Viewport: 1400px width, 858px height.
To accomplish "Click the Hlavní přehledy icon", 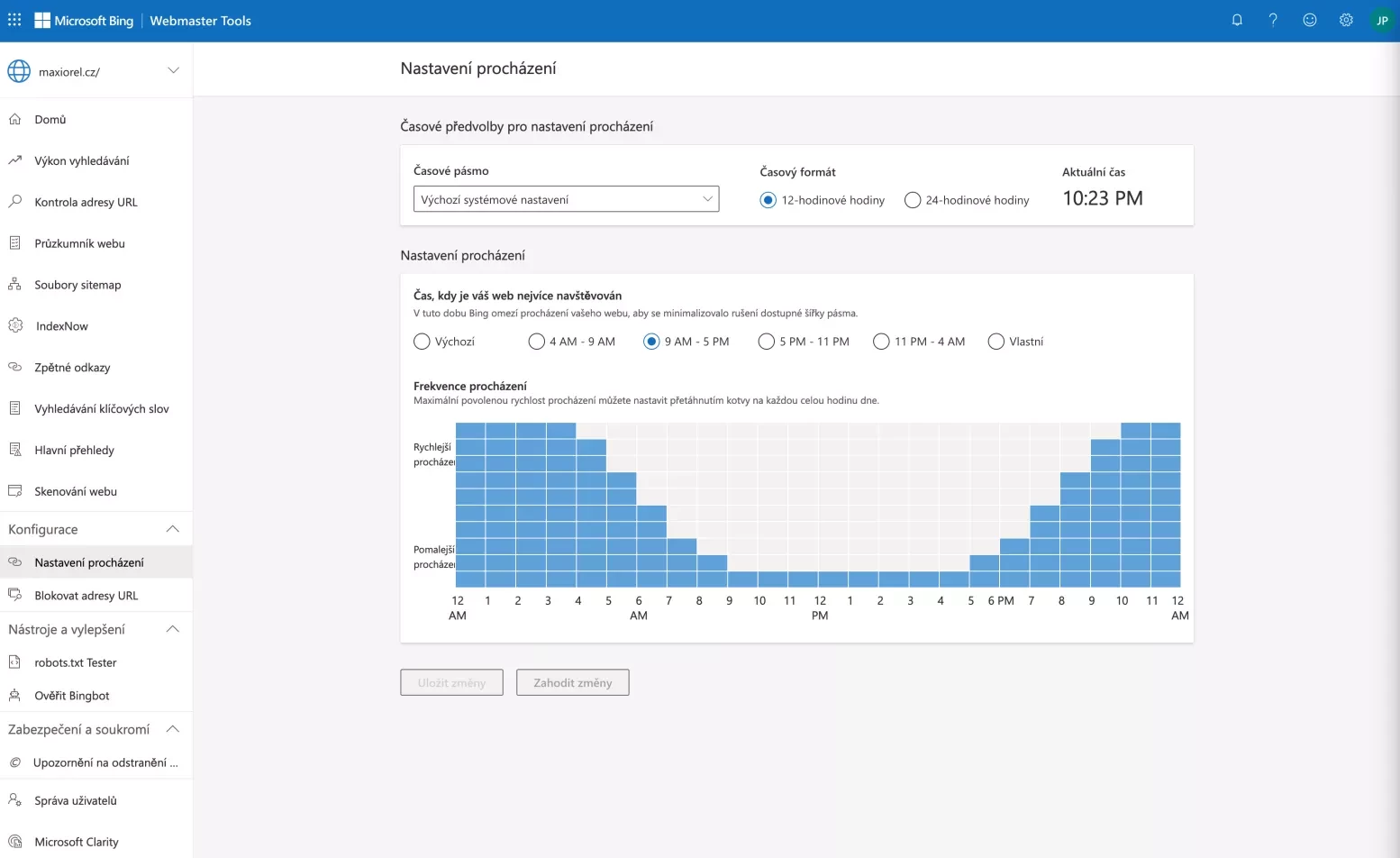I will click(x=15, y=450).
